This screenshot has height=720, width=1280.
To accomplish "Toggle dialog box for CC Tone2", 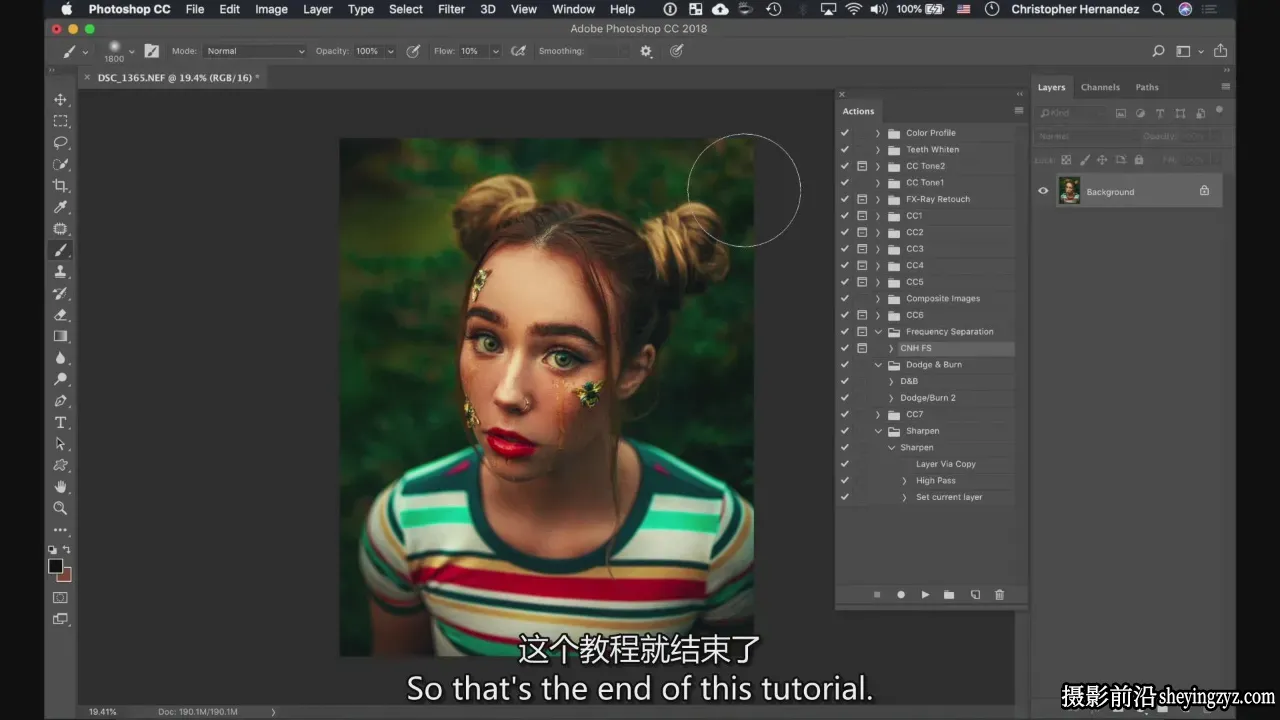I will point(862,166).
